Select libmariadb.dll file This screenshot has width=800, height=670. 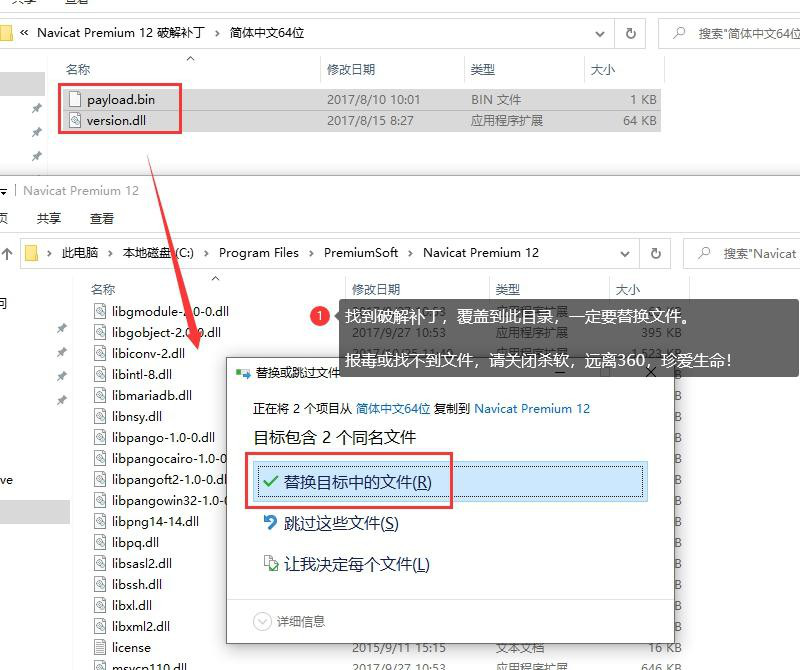(x=152, y=395)
